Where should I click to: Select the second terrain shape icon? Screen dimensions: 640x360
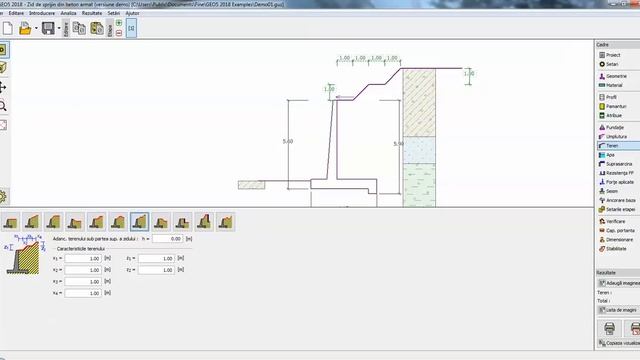point(32,222)
